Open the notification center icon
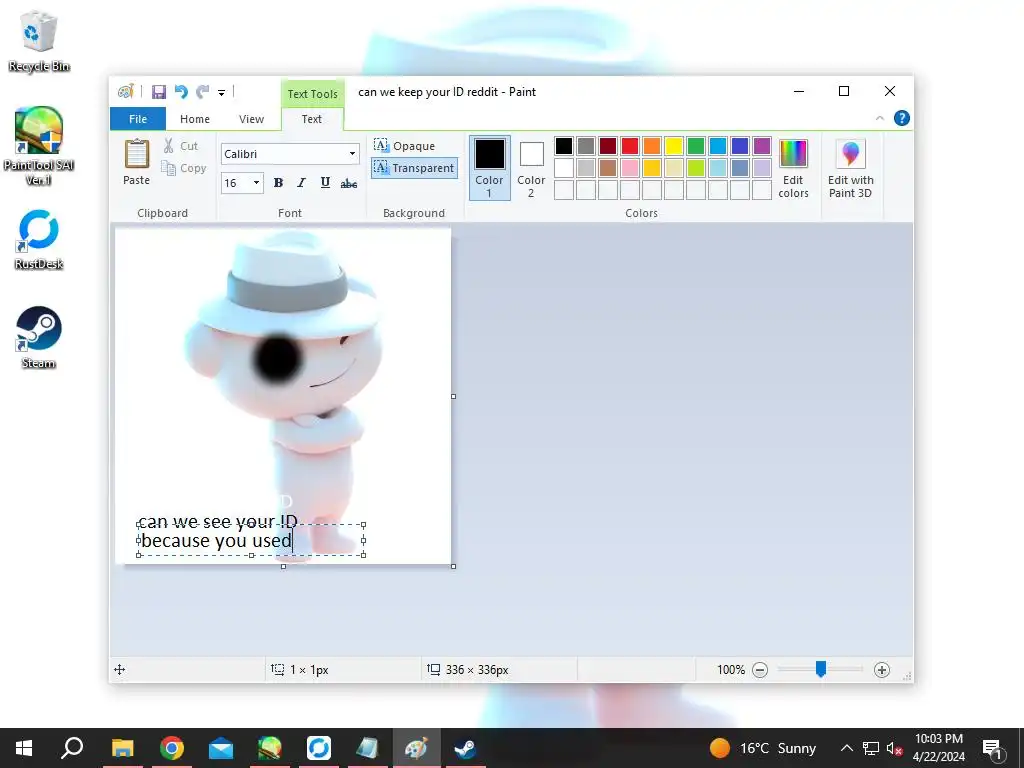 coord(993,748)
